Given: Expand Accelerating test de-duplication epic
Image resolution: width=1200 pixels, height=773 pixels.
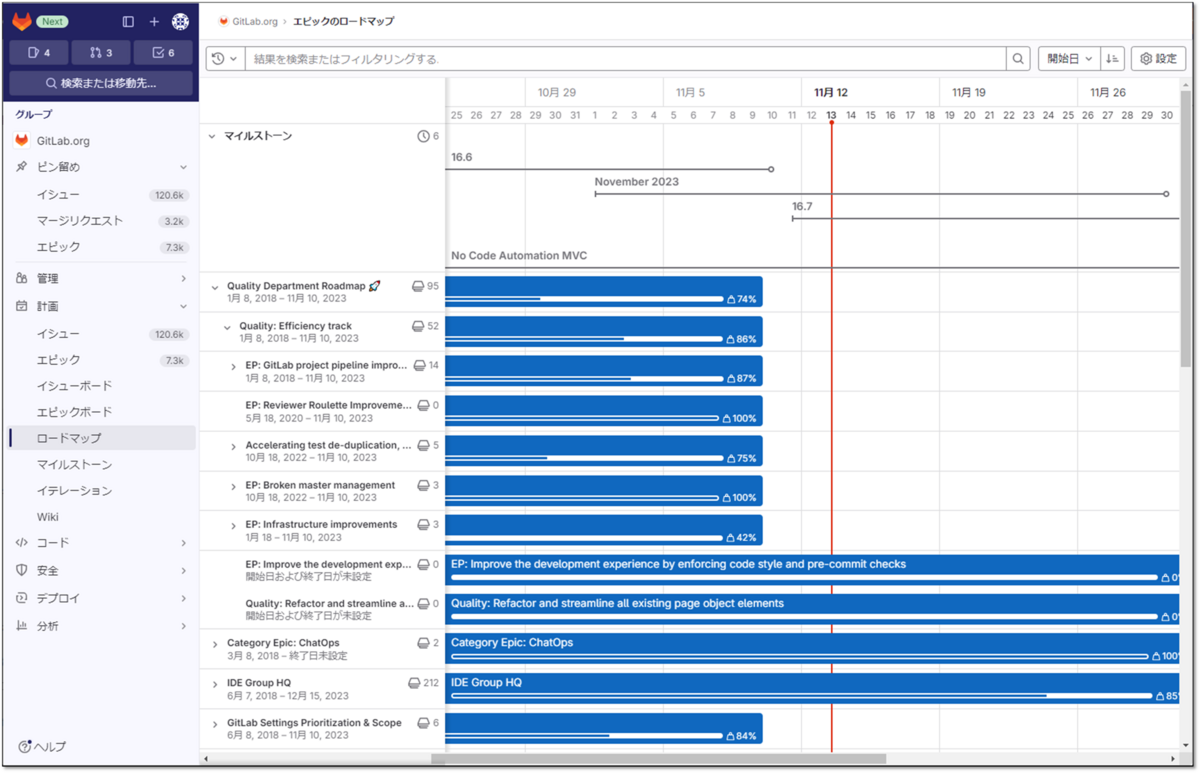Looking at the screenshot, I should coord(234,446).
